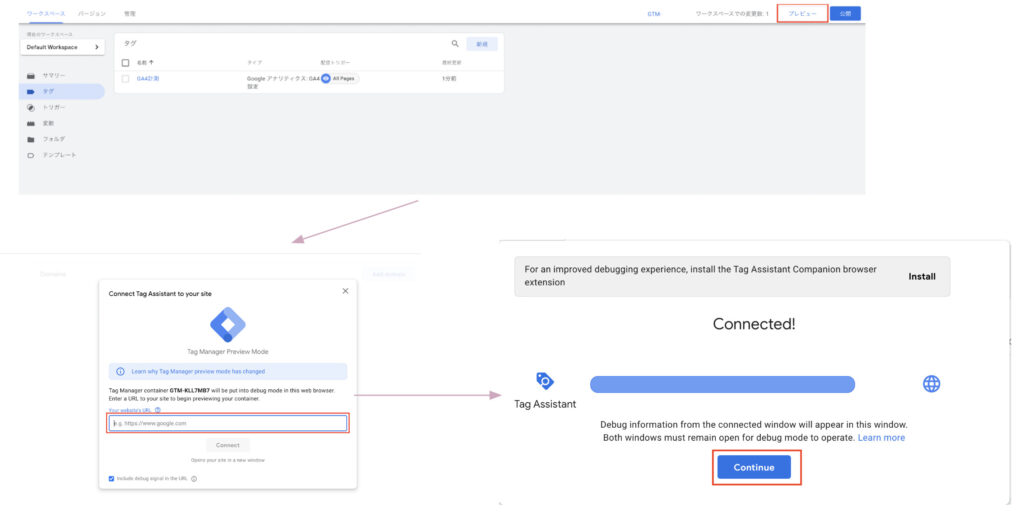Viewport: 1024px width, 519px height.
Task: Select 変数 in the sidebar
Action: [48, 123]
